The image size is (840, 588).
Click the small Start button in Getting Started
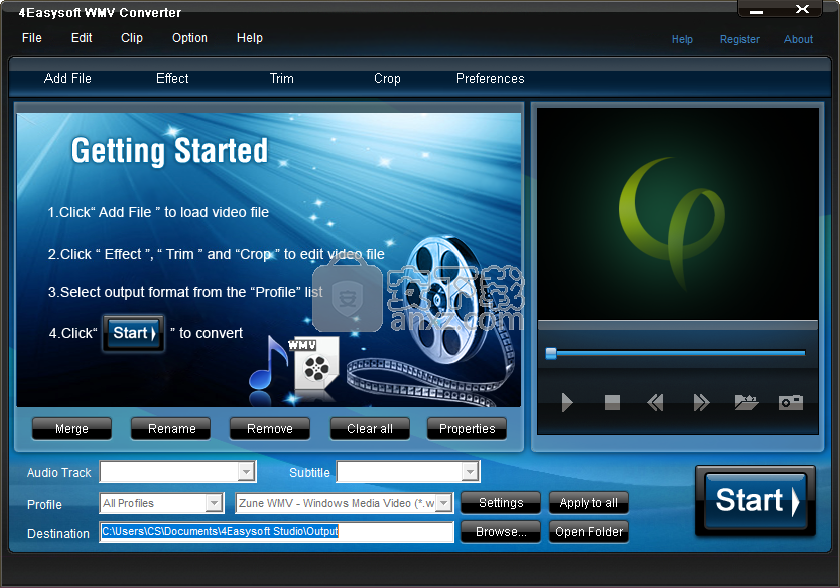[133, 333]
